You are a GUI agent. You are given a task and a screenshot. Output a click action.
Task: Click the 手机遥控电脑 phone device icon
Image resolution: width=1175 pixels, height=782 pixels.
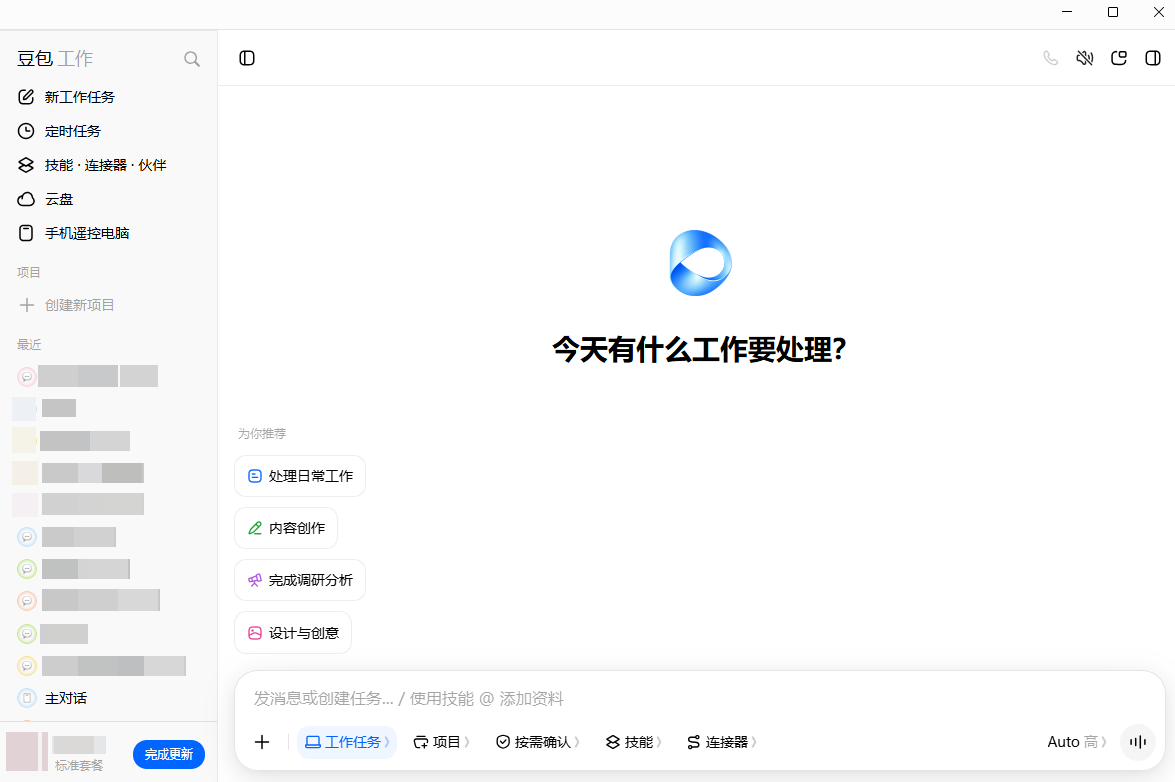pyautogui.click(x=26, y=233)
